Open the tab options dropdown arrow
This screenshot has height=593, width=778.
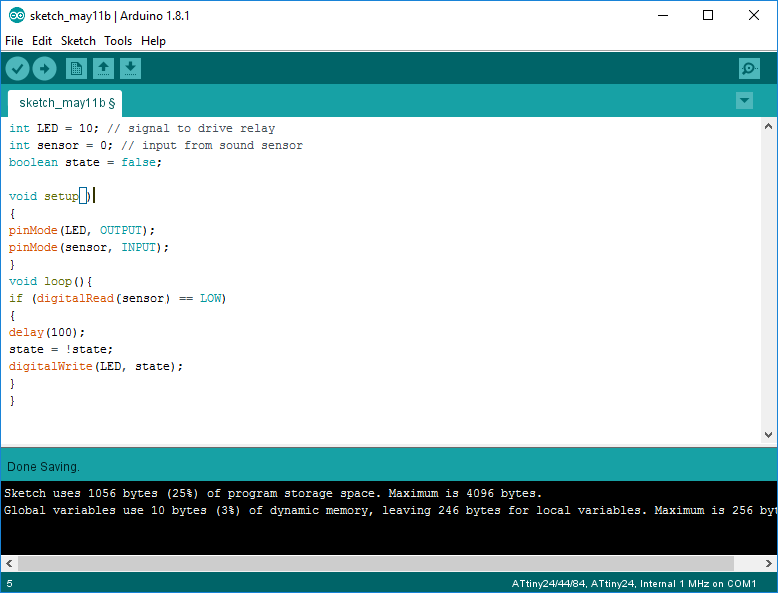pyautogui.click(x=744, y=100)
